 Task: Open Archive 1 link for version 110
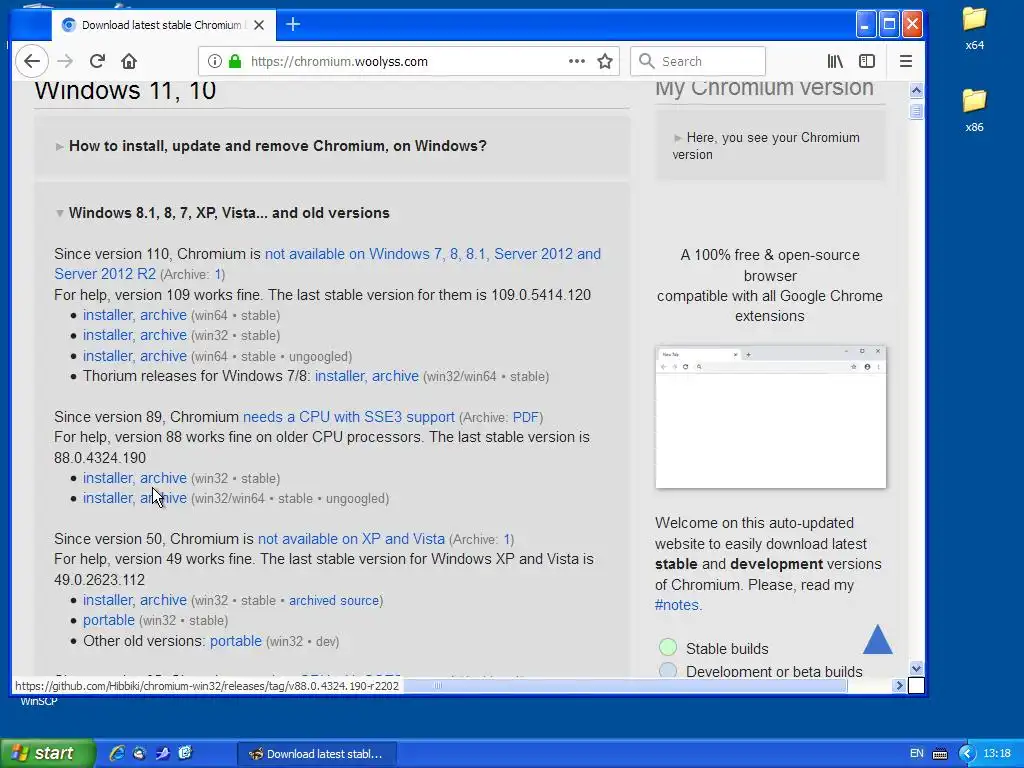[219, 274]
